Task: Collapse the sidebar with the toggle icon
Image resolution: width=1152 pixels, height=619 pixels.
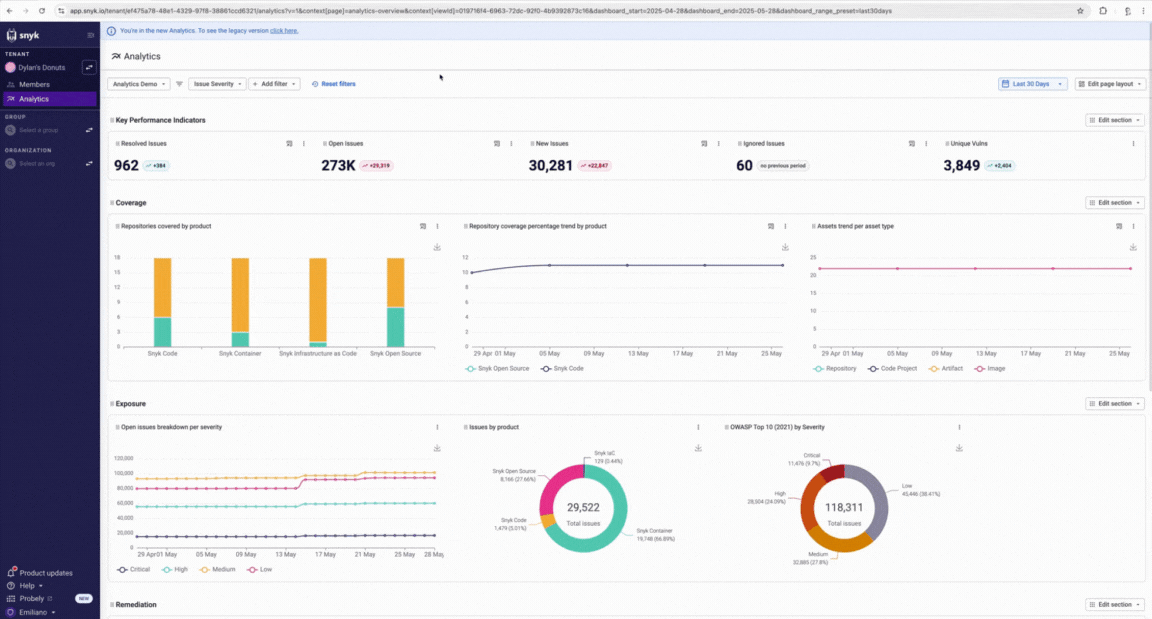Action: click(x=90, y=35)
